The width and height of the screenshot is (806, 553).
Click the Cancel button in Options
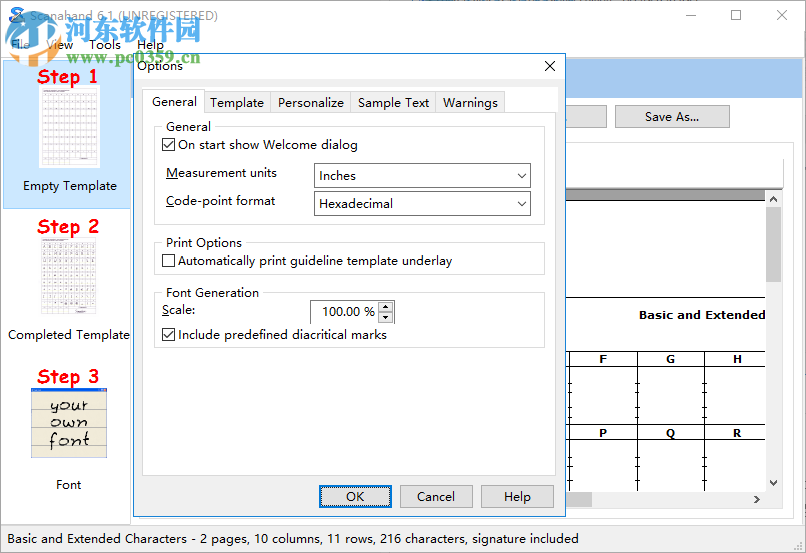pyautogui.click(x=436, y=496)
